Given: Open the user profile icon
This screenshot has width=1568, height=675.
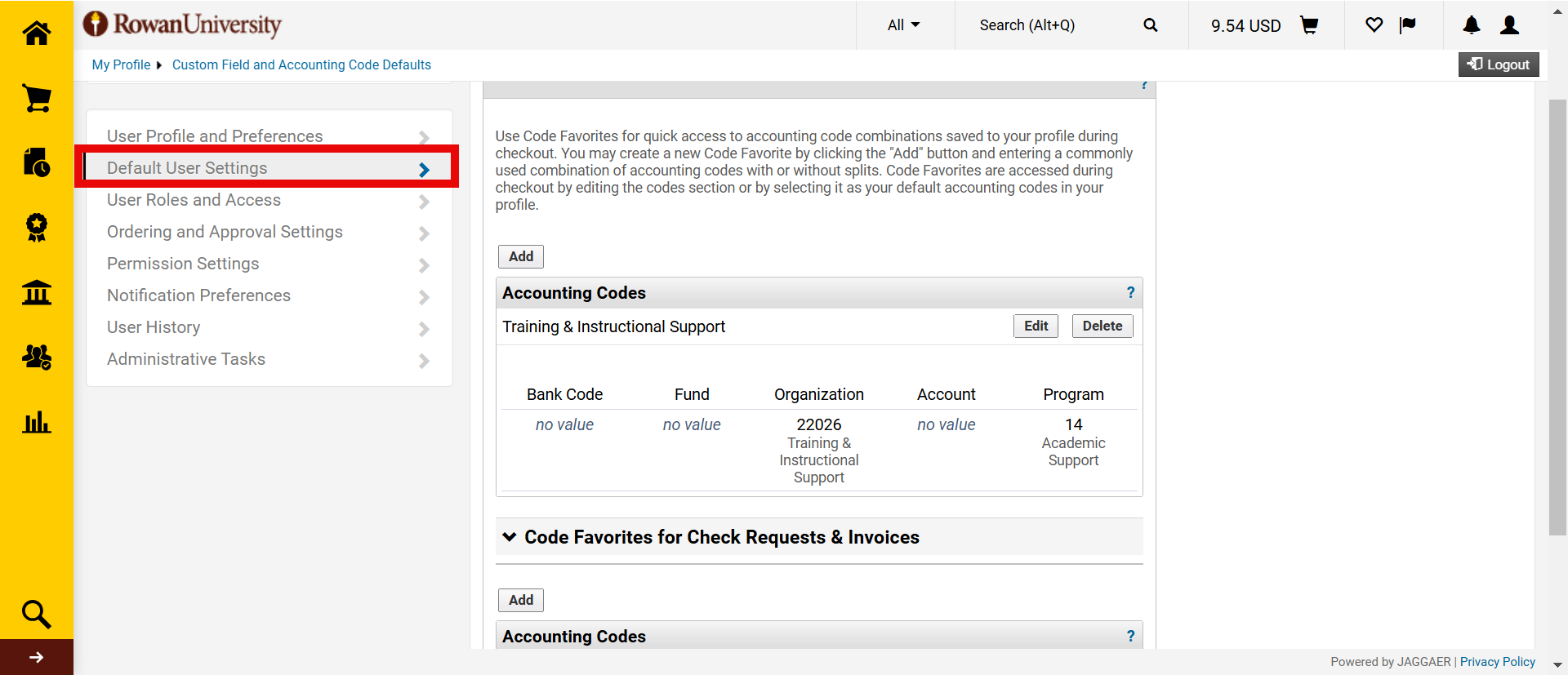Looking at the screenshot, I should point(1509,25).
